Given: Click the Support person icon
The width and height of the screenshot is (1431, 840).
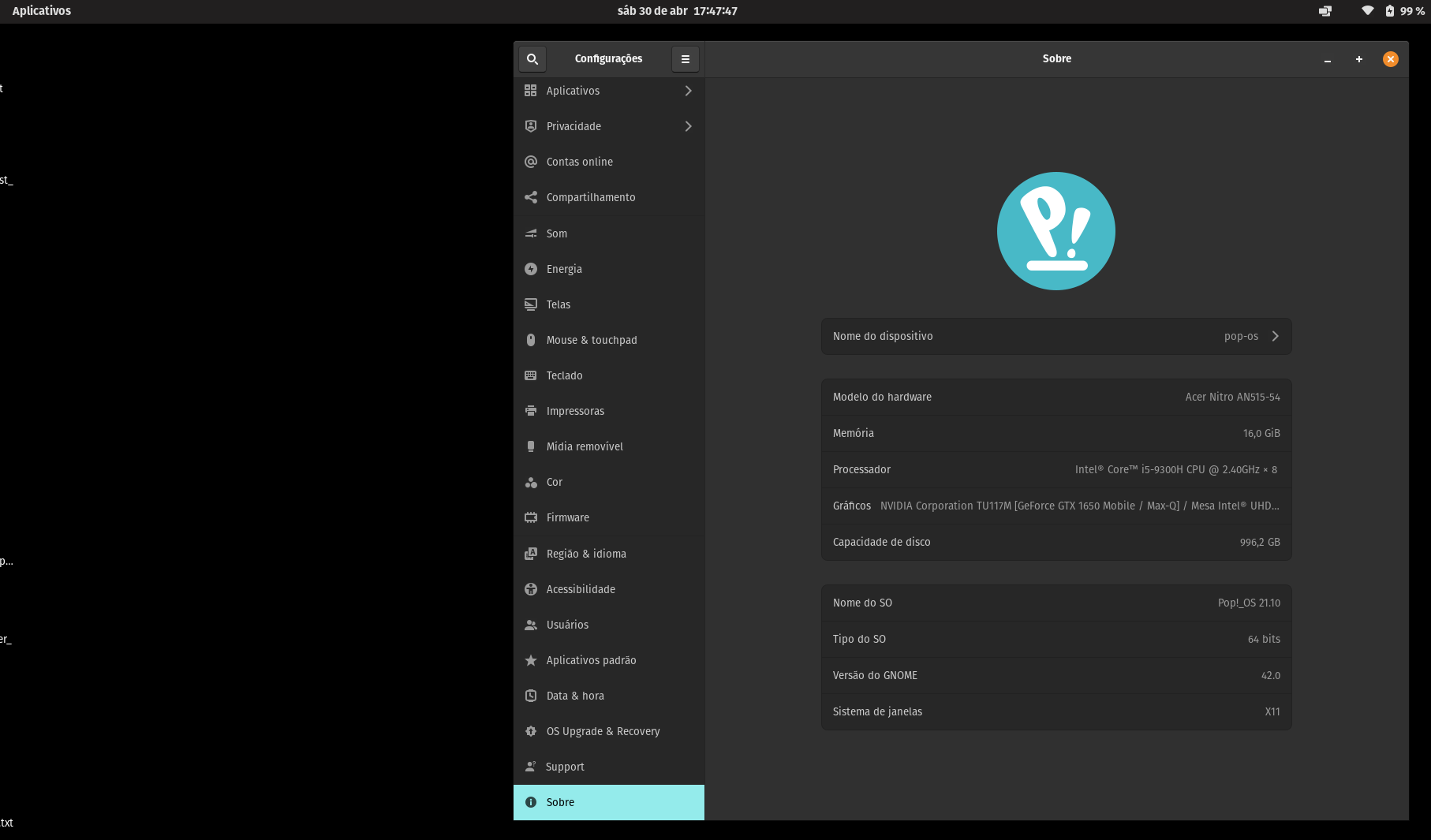Looking at the screenshot, I should click(531, 767).
